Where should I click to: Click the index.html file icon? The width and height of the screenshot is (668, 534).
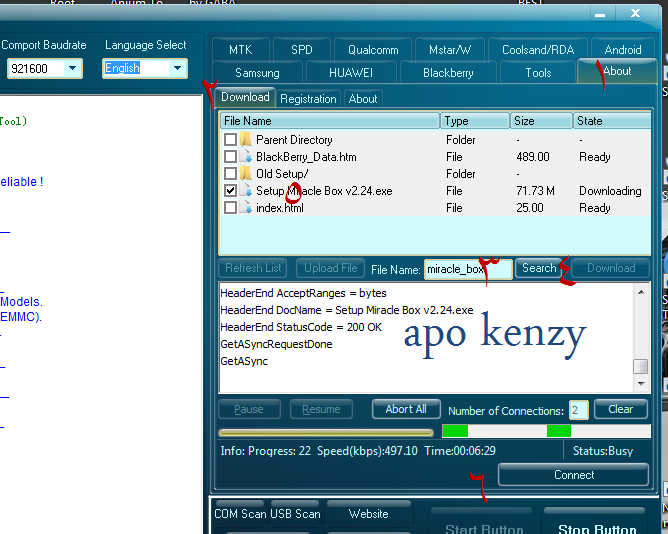point(246,208)
